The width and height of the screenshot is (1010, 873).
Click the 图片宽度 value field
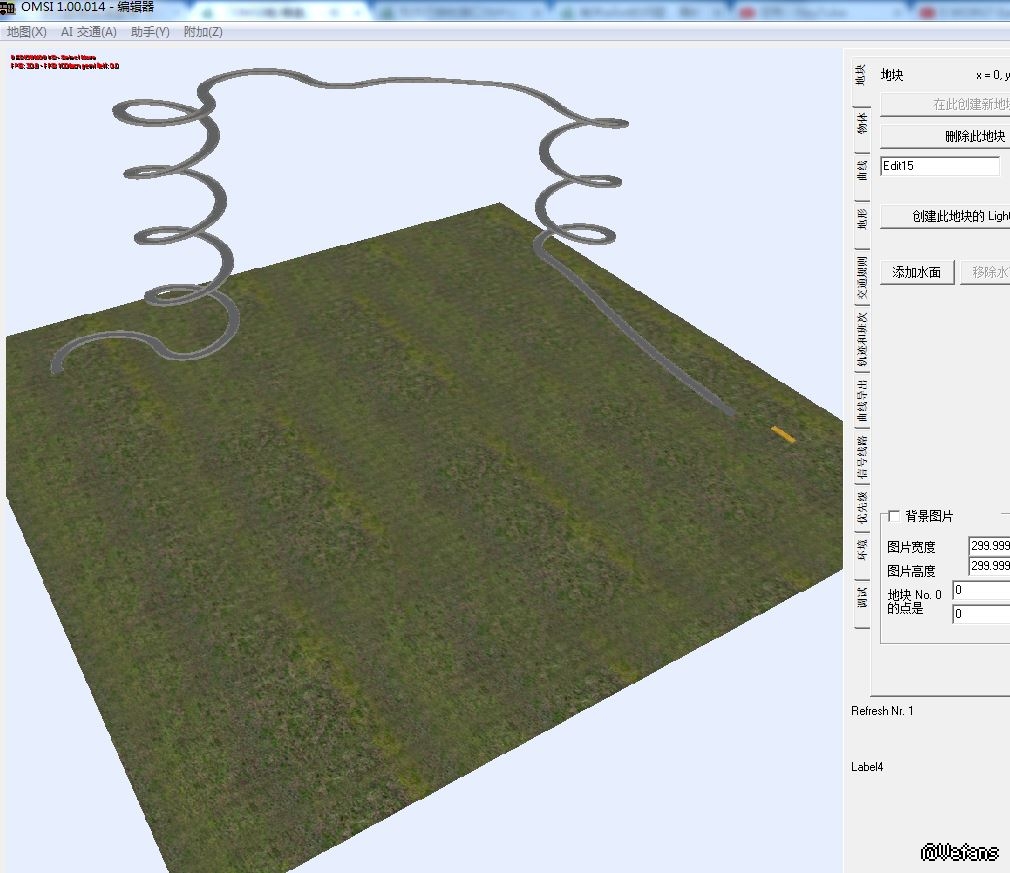pos(989,546)
